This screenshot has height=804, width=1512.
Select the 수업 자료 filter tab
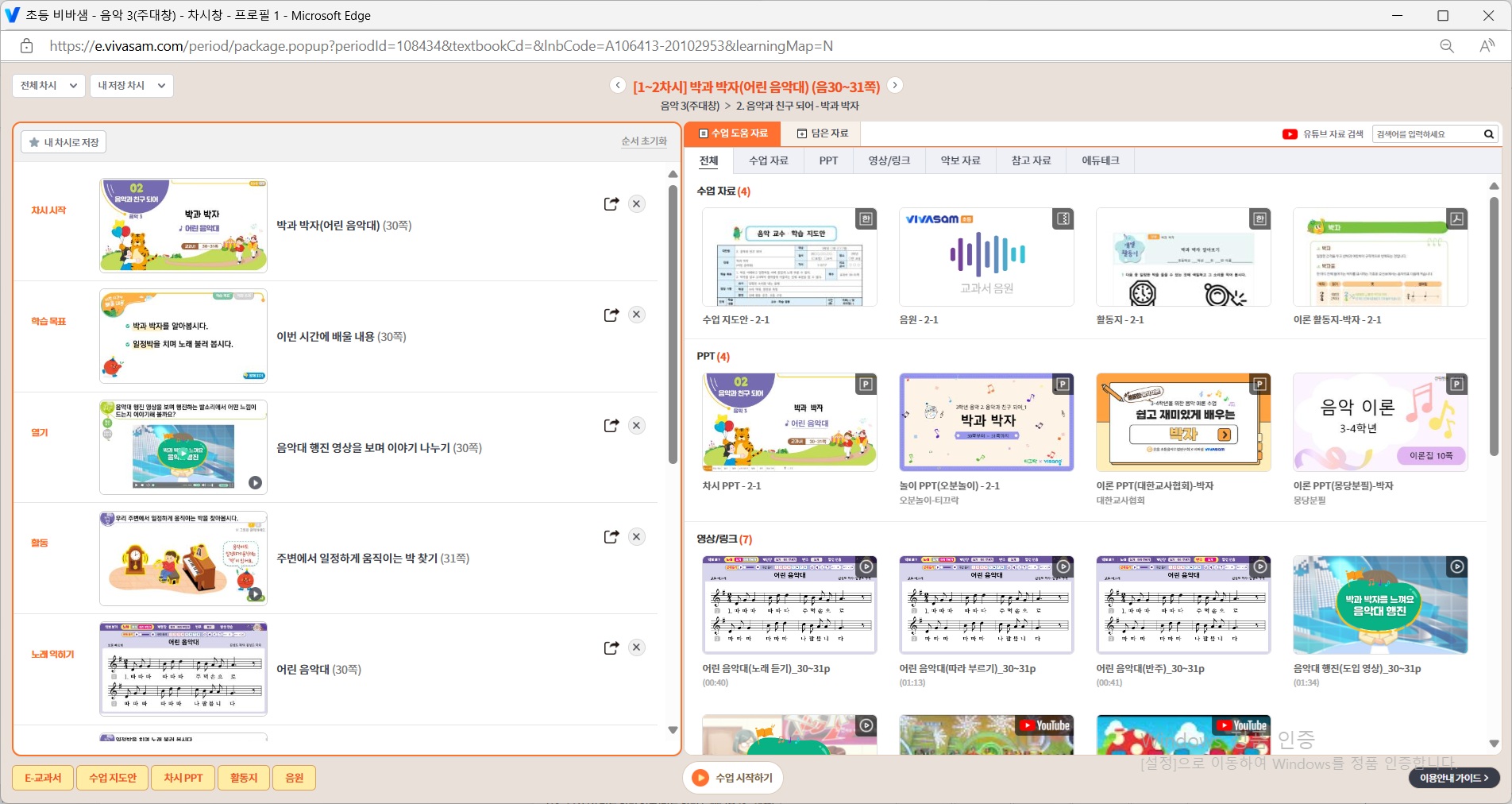[x=769, y=160]
